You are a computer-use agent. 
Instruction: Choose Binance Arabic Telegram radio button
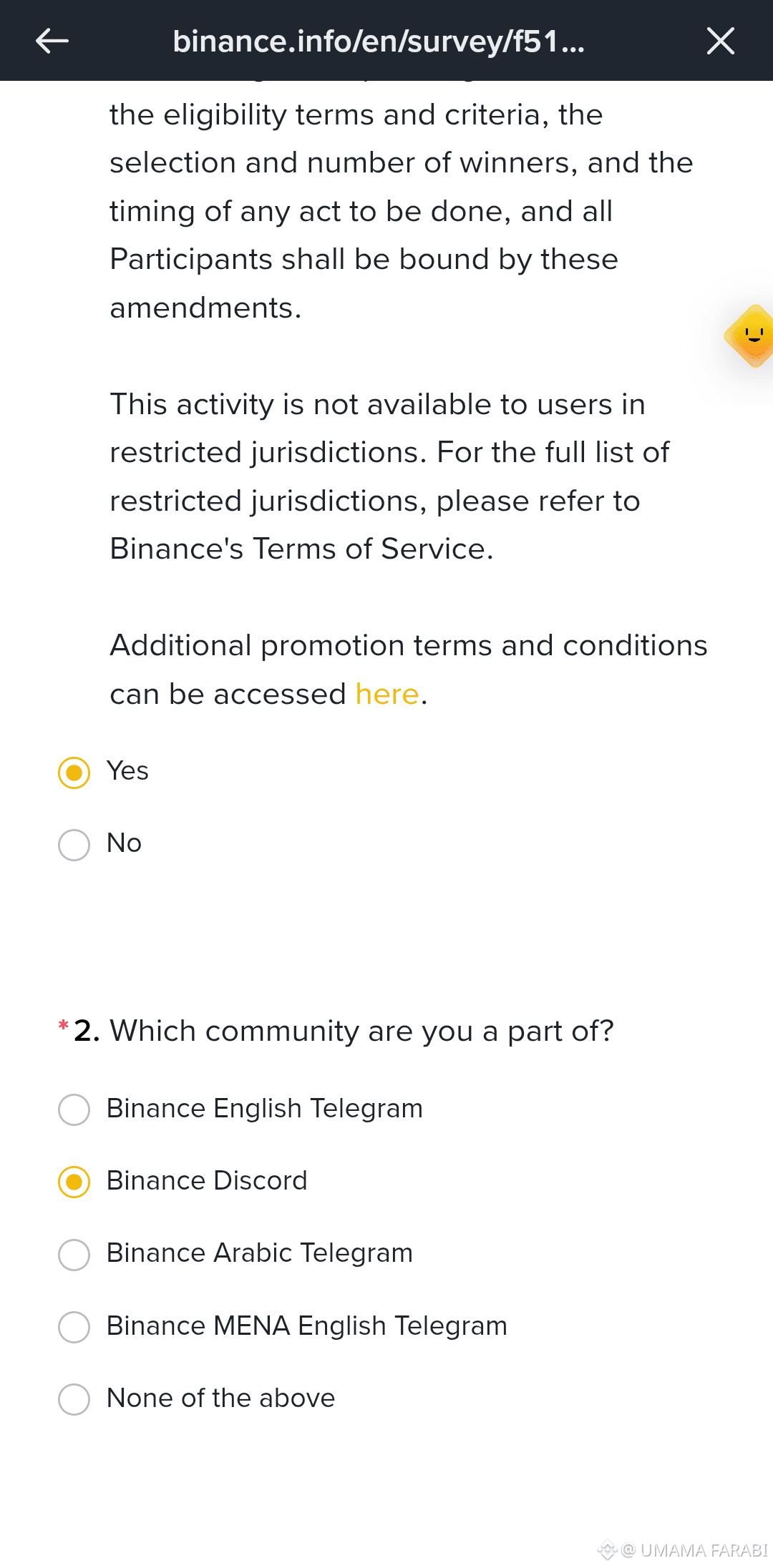(74, 1254)
